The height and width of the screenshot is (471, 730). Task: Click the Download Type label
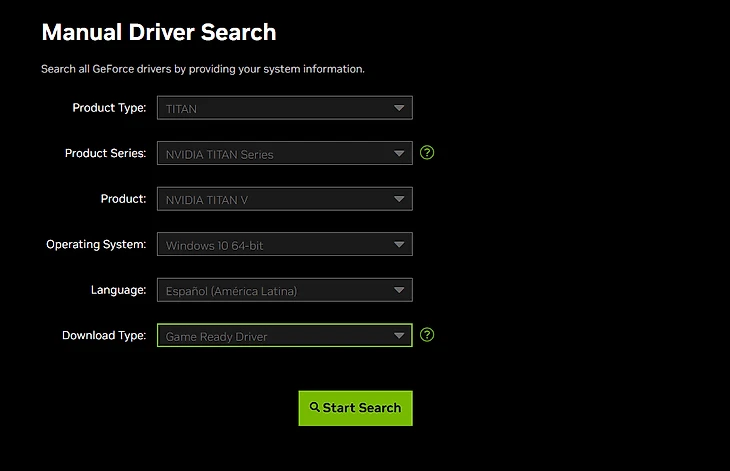coord(104,335)
